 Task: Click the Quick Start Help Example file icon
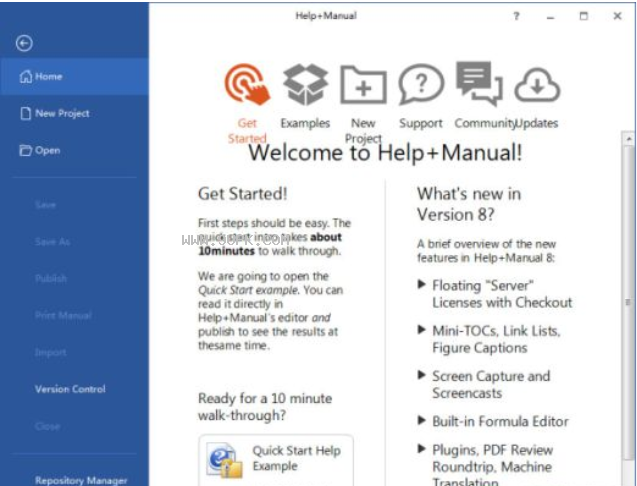(x=224, y=460)
